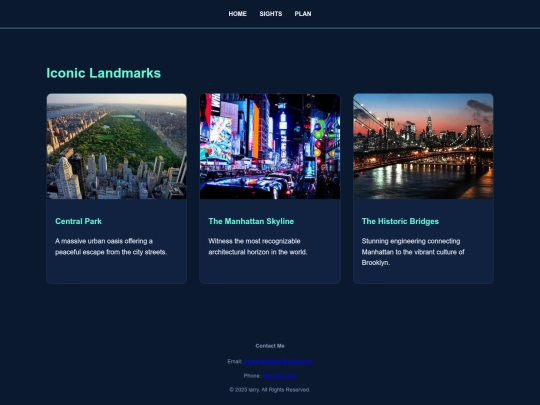The image size is (540, 405).
Task: Go to the SIGHTS page
Action: (271, 14)
